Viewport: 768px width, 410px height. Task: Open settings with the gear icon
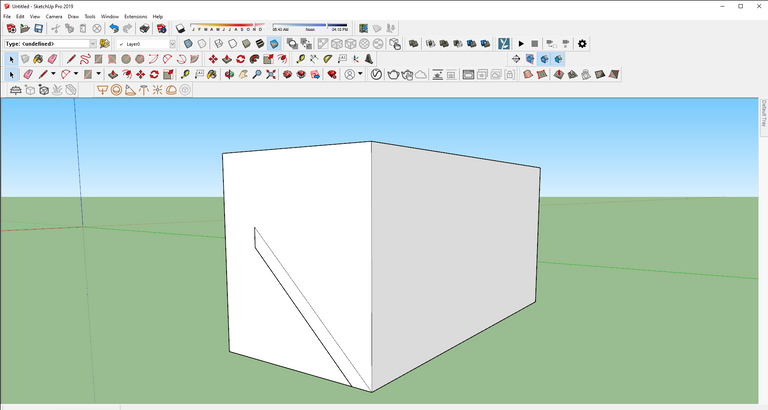[x=583, y=44]
